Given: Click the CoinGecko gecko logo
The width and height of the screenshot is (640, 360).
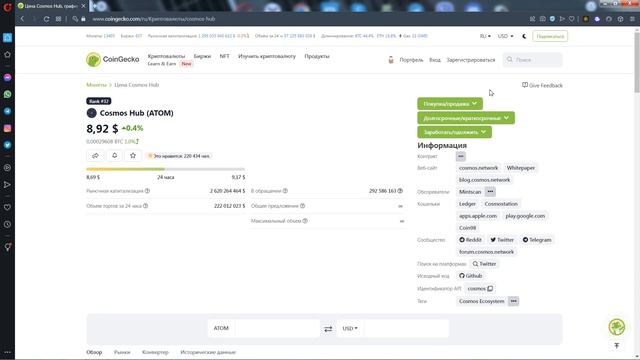Looking at the screenshot, I should [93, 60].
